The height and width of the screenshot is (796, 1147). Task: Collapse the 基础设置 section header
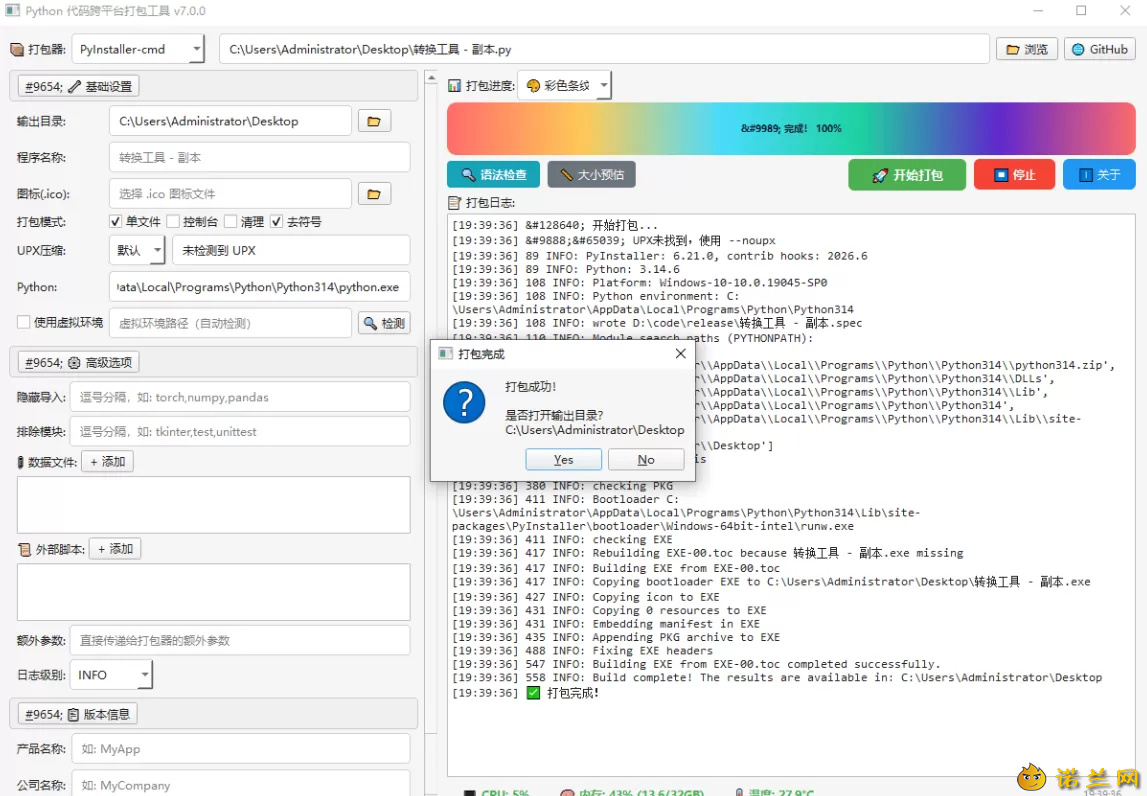[78, 86]
